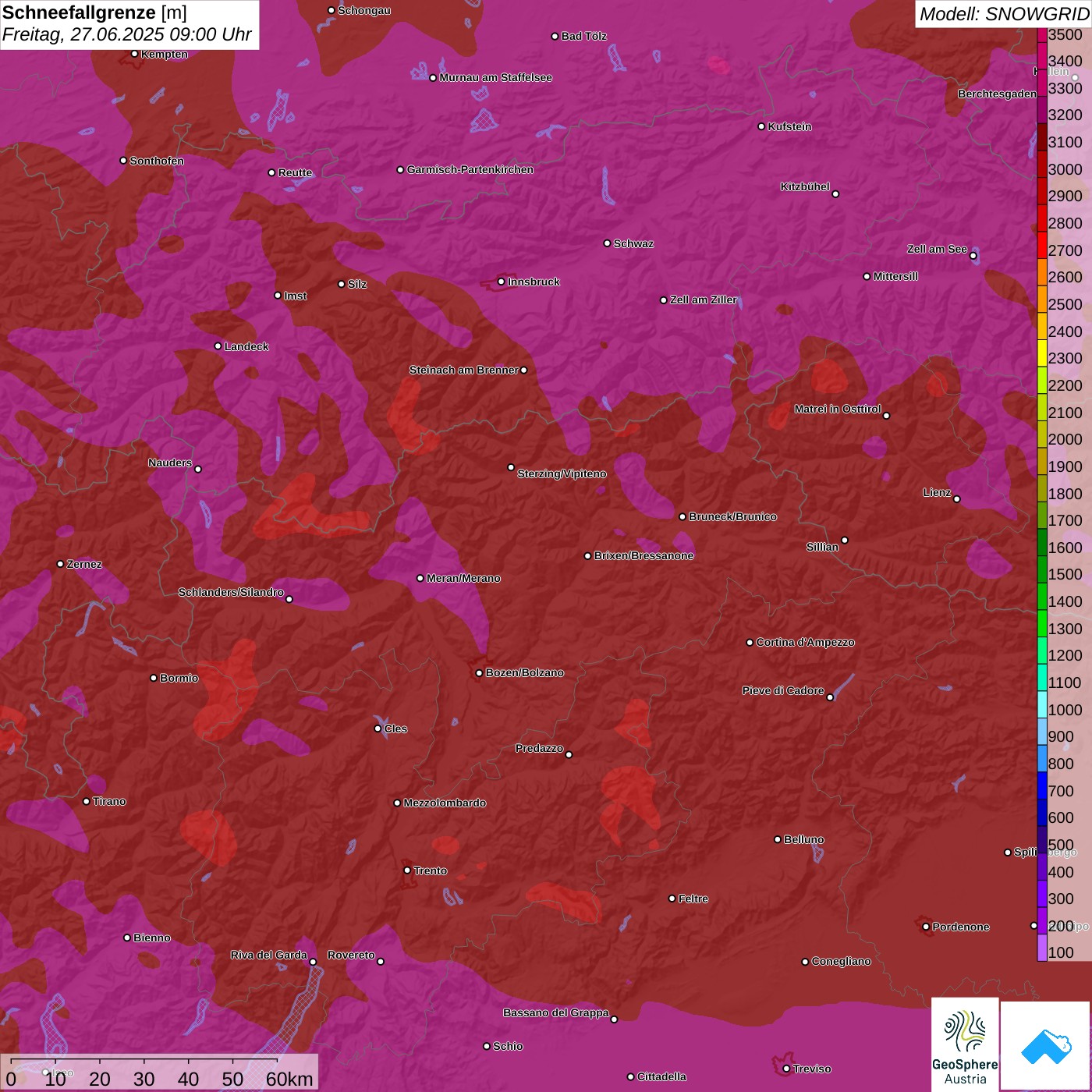The image size is (1092, 1092).
Task: Click the Zernez label
Action: pos(84,564)
